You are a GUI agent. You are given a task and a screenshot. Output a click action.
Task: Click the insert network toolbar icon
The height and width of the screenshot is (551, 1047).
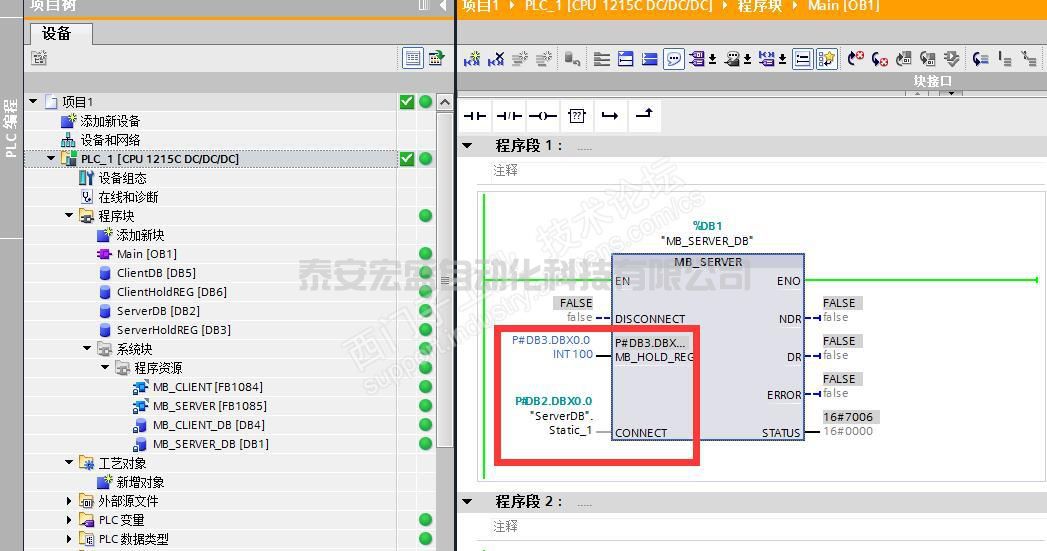[472, 59]
